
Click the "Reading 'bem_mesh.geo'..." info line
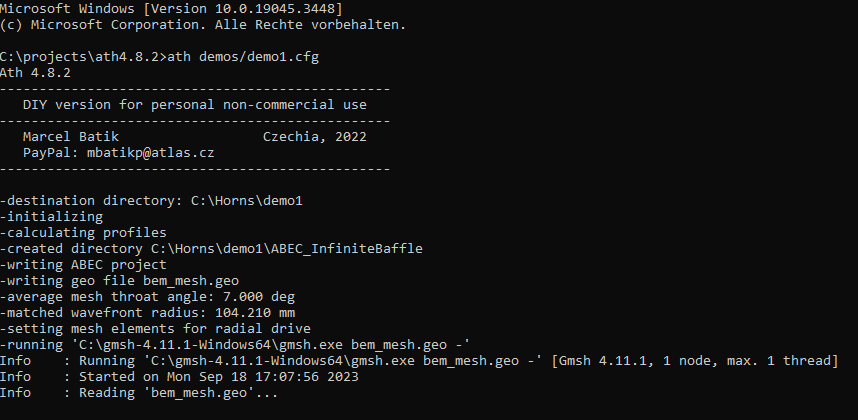tap(178, 393)
